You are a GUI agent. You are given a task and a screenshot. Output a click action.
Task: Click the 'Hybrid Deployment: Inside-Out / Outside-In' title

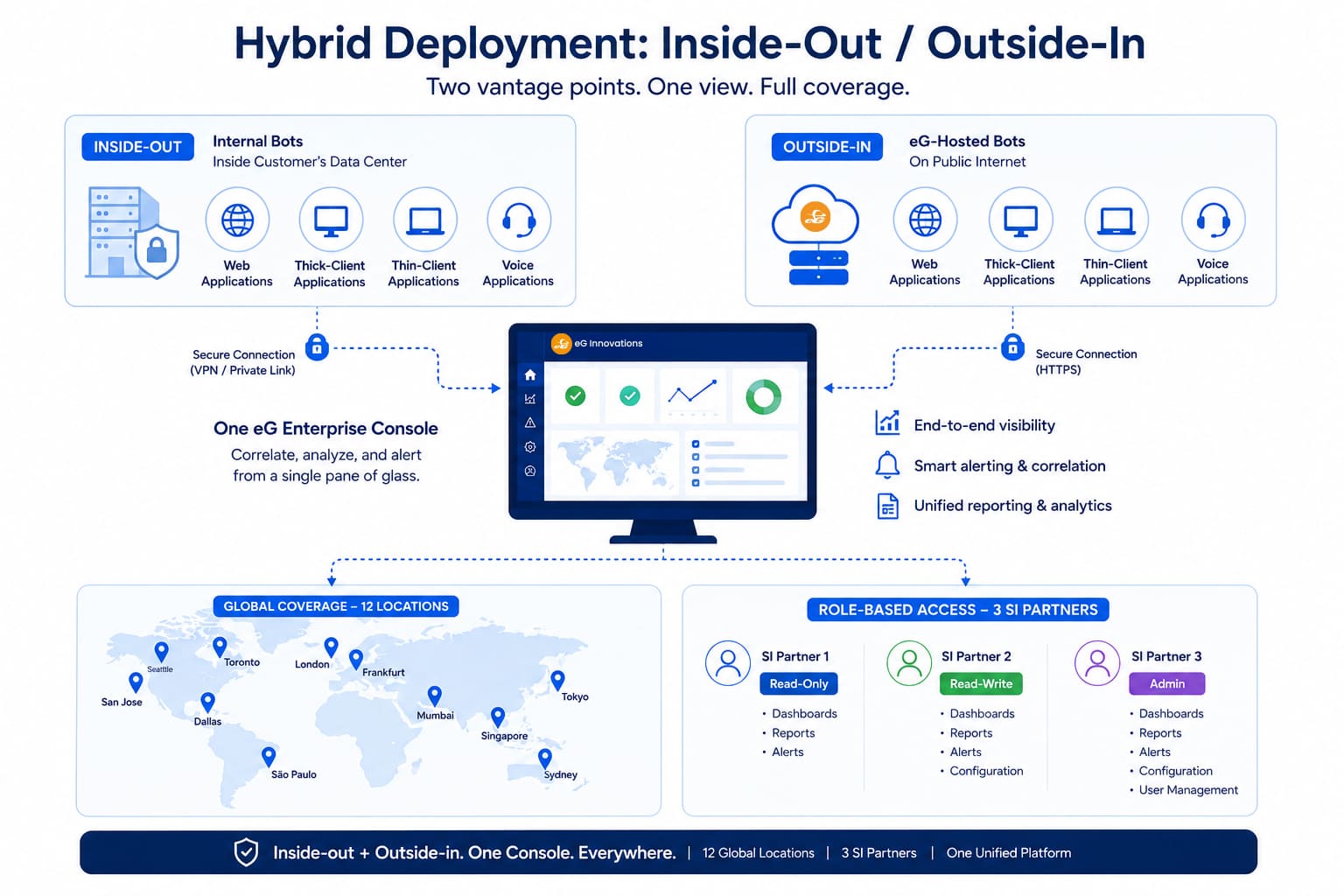coord(689,44)
